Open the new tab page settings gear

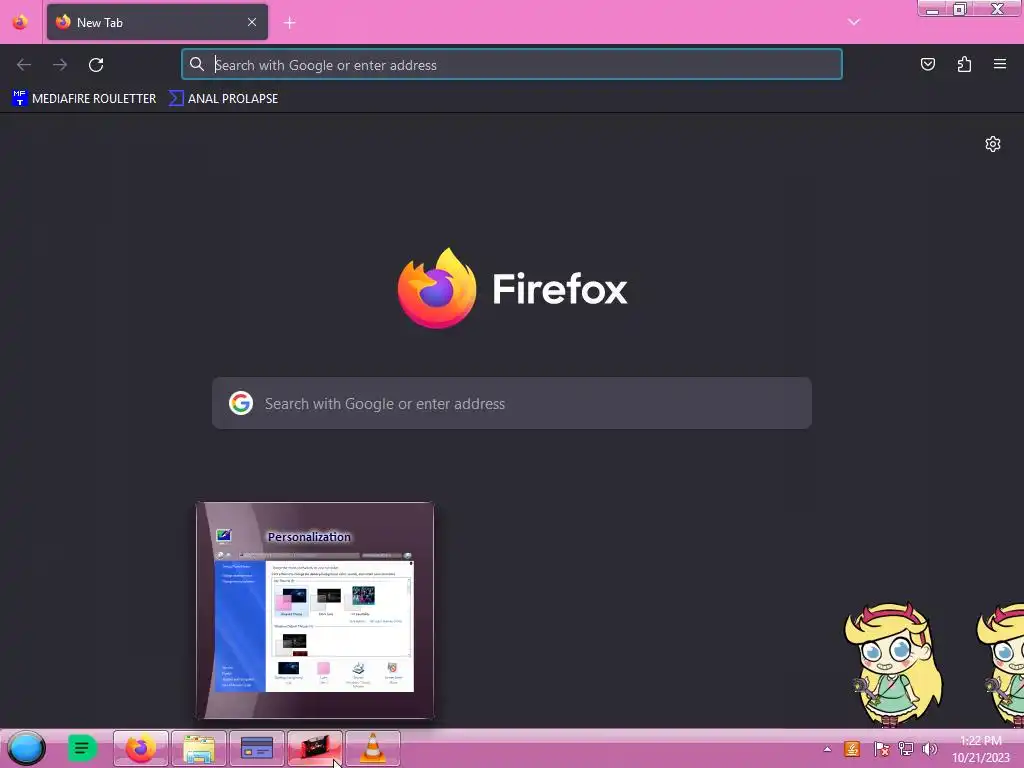tap(993, 144)
